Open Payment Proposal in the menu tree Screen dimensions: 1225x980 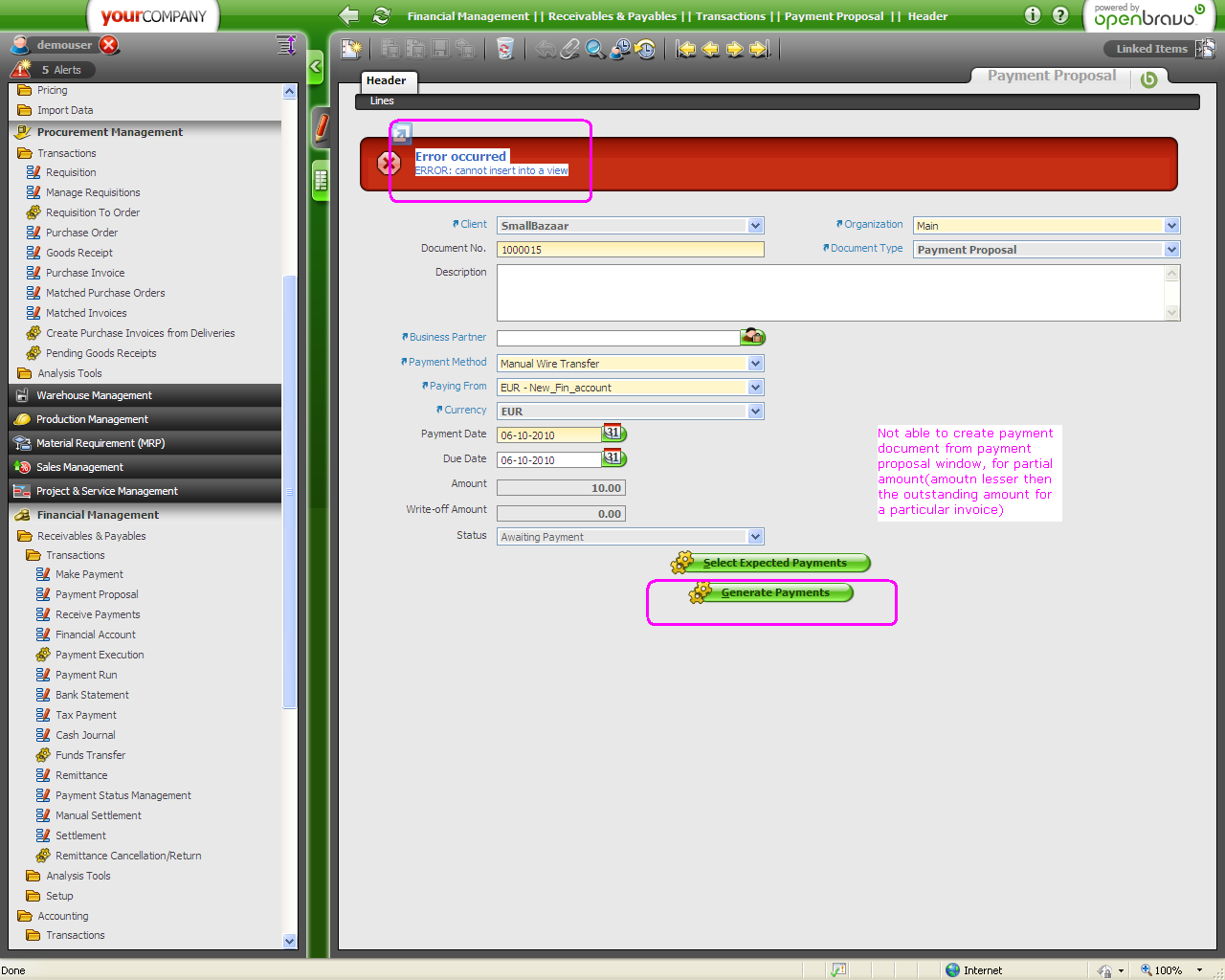(97, 594)
